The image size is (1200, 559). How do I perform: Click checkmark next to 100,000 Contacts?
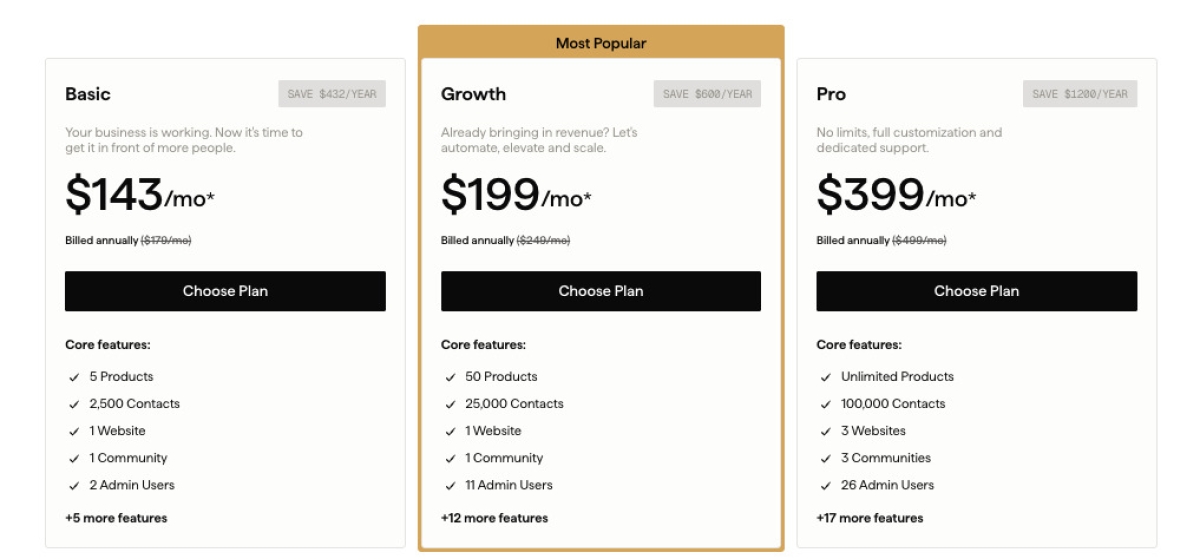825,405
